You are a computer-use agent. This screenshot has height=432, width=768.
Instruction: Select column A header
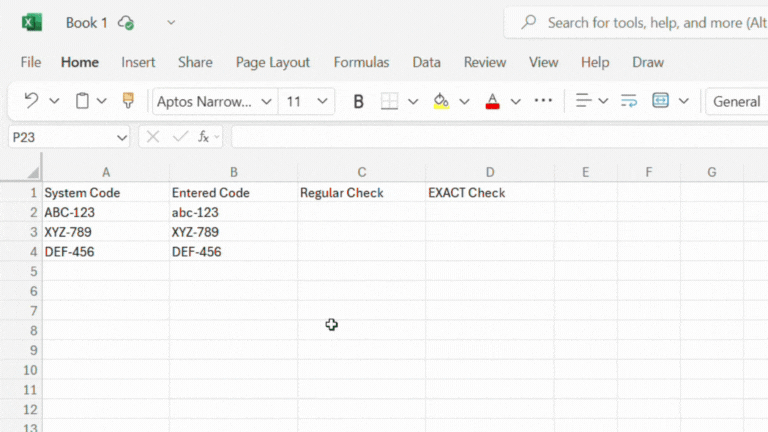click(106, 172)
